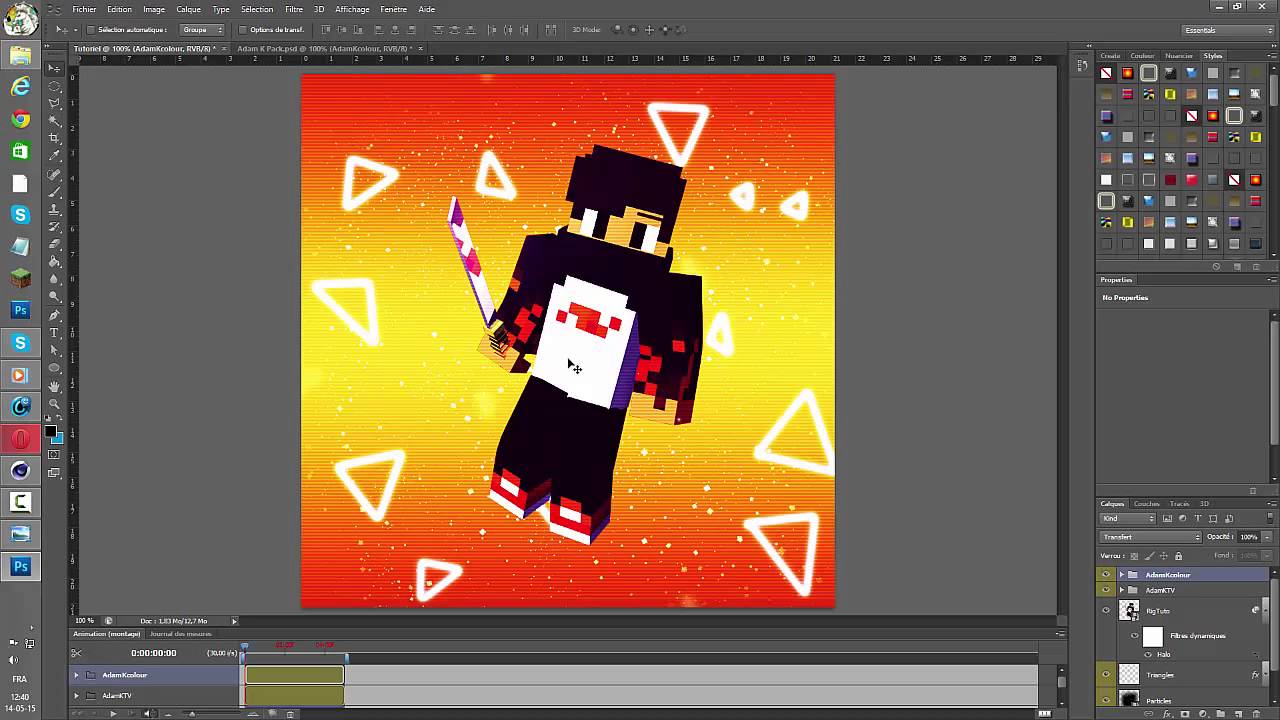Image resolution: width=1280 pixels, height=720 pixels.
Task: Expand the AdamKcolour track in timeline
Action: coord(76,675)
